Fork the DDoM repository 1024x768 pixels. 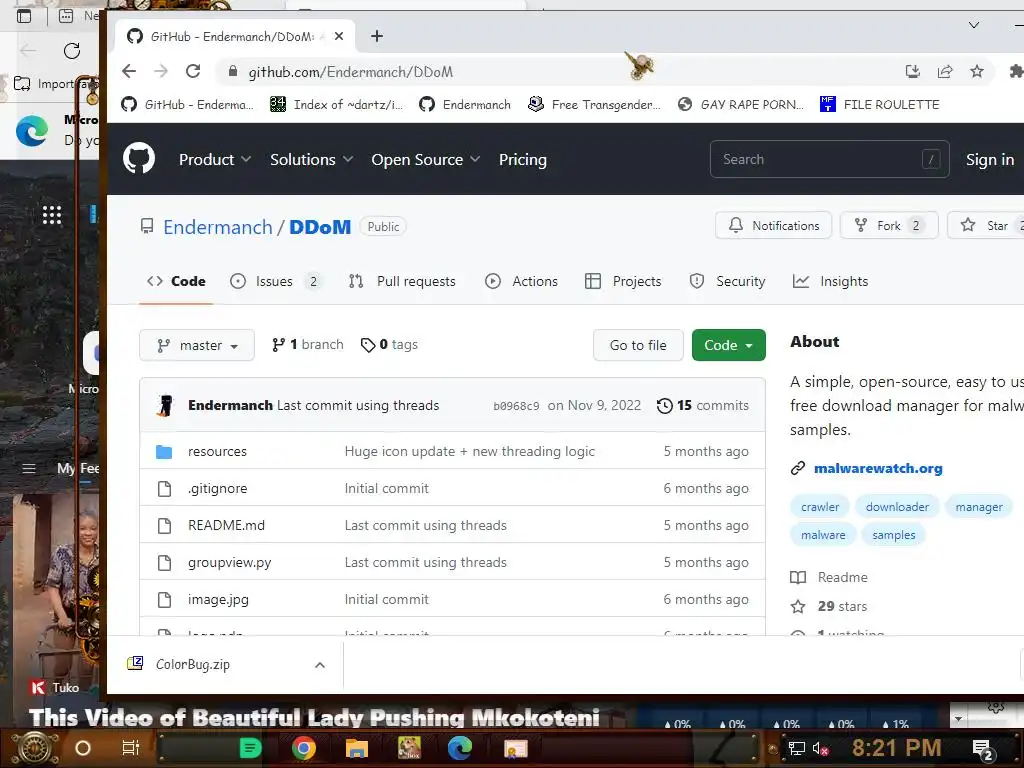(x=889, y=225)
